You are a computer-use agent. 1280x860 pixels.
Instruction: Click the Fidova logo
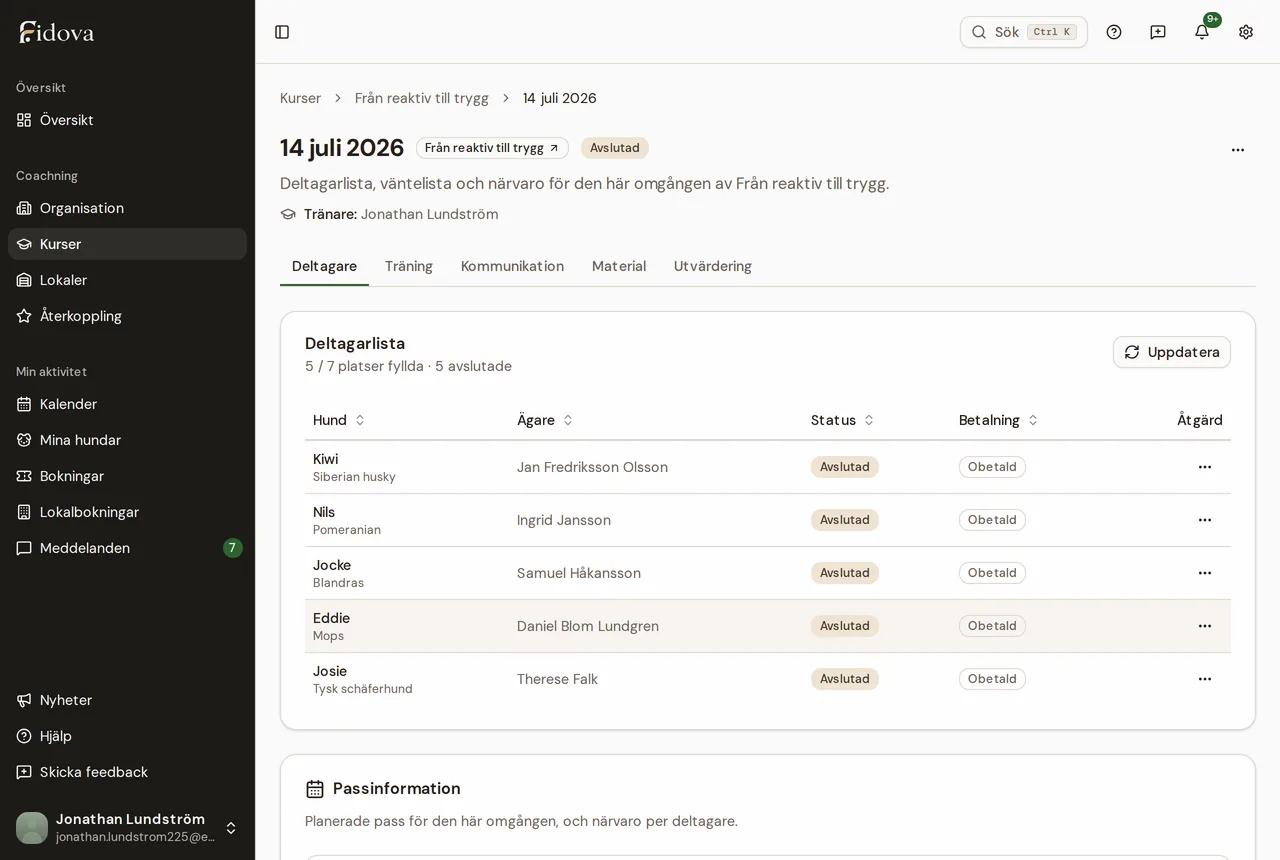click(56, 32)
